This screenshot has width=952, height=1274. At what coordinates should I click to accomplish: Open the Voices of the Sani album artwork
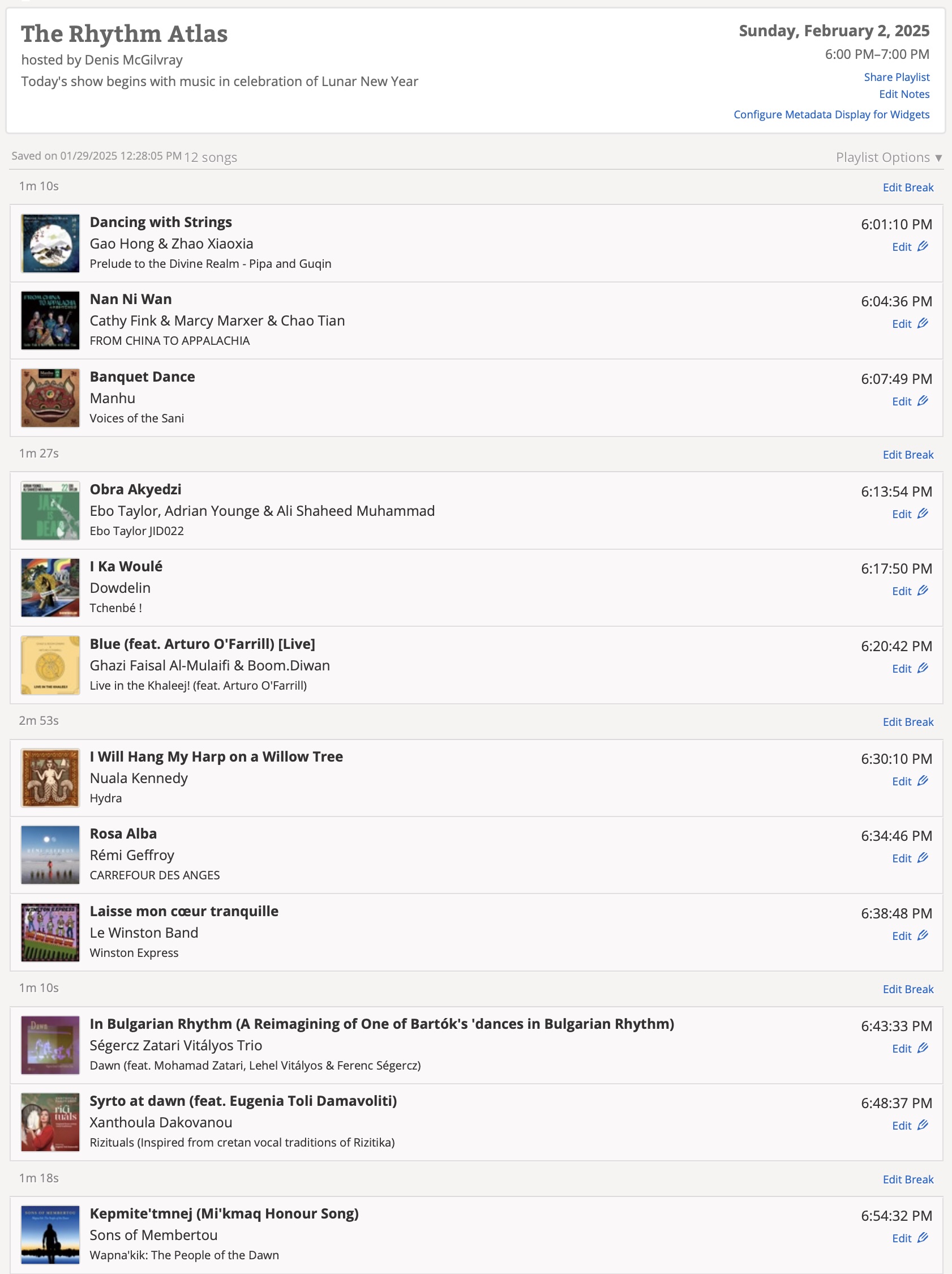pyautogui.click(x=50, y=398)
